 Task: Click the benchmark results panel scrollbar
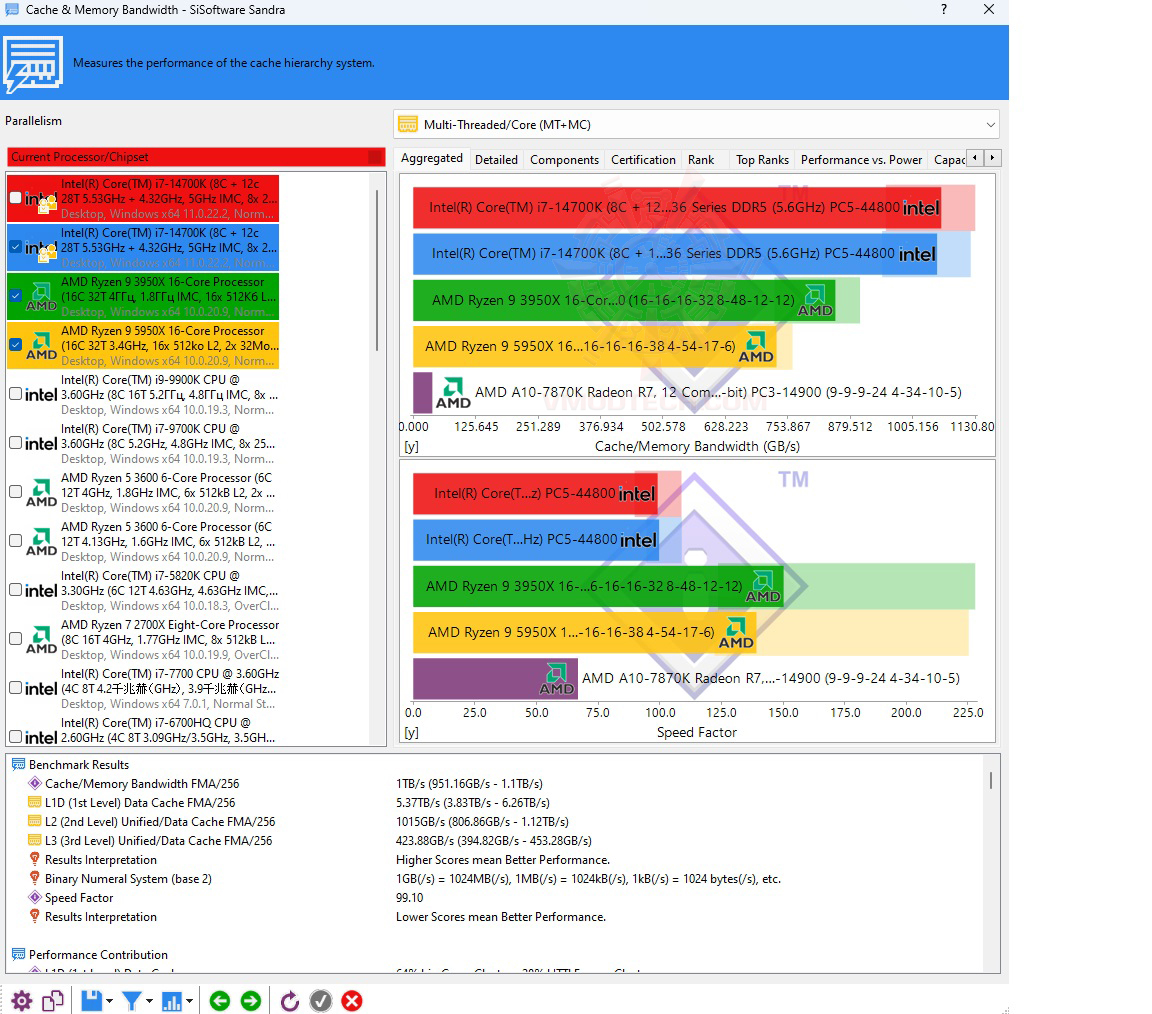click(x=991, y=780)
